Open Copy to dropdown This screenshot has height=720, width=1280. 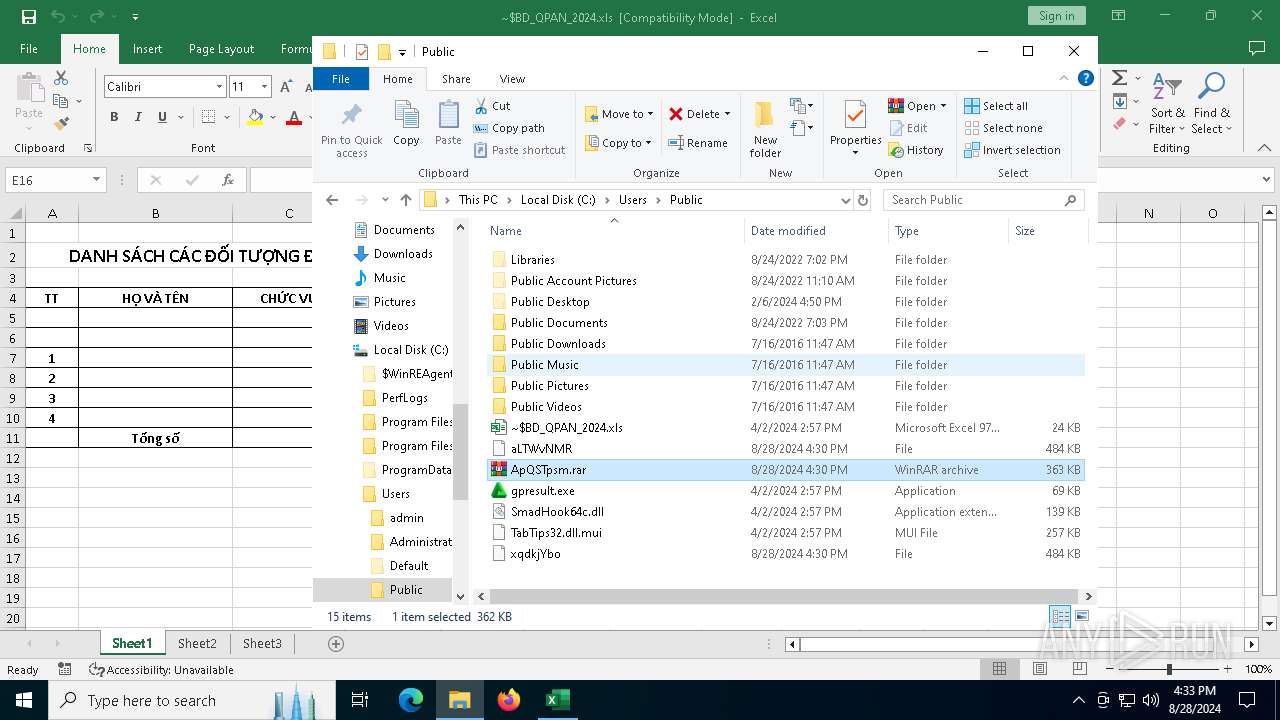[x=619, y=143]
